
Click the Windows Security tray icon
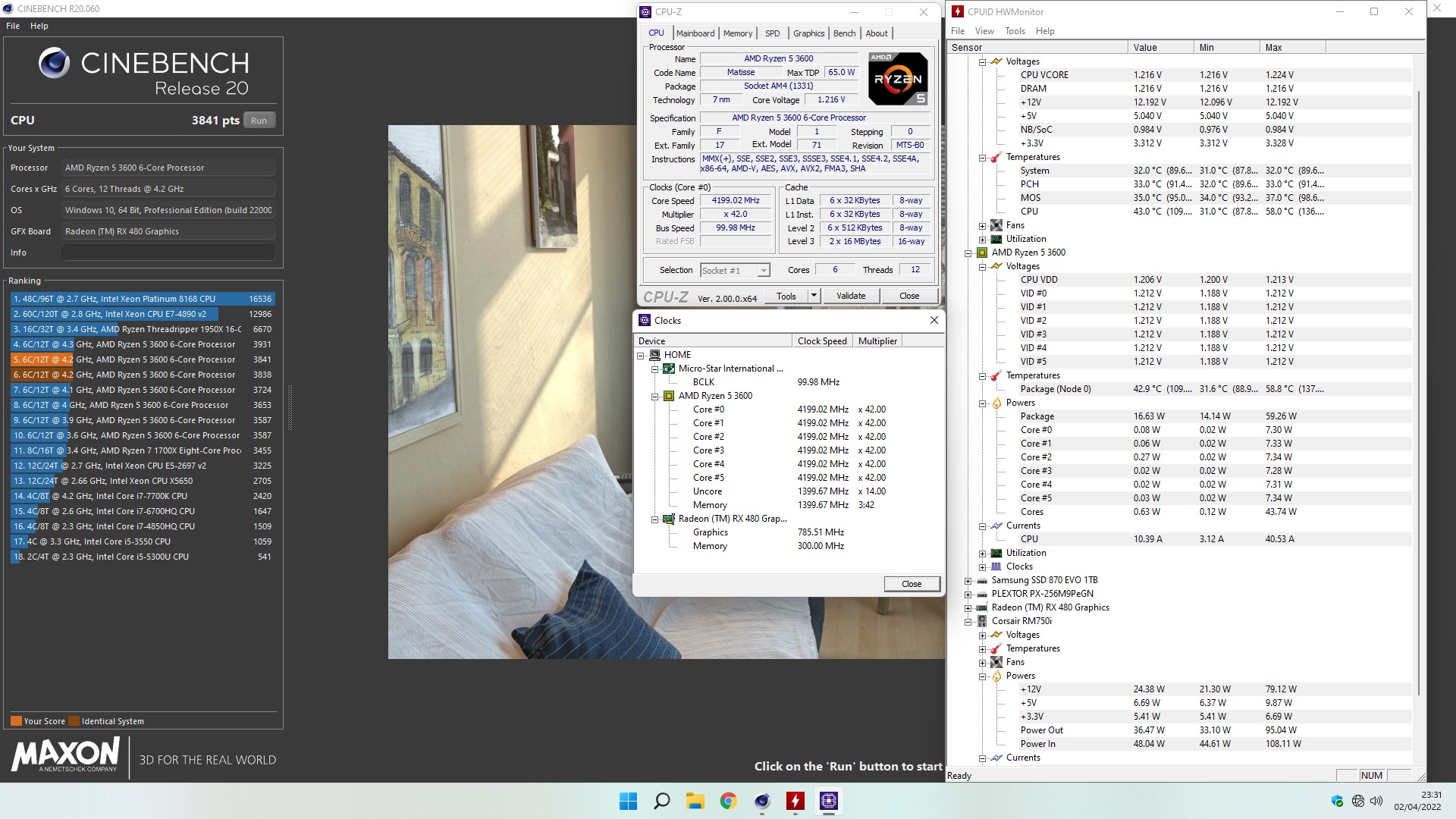pyautogui.click(x=1337, y=801)
